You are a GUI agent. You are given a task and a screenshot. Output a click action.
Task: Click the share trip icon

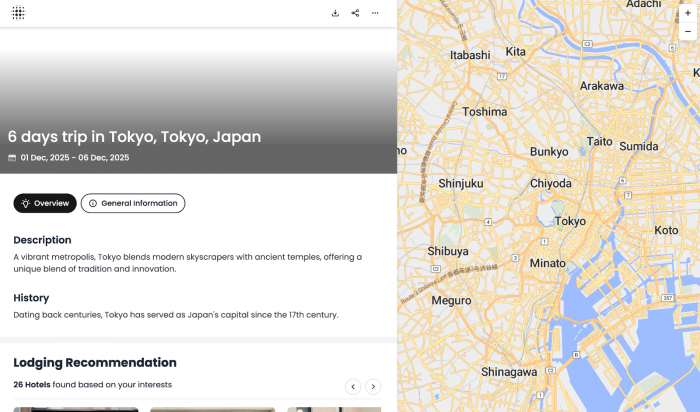(355, 13)
